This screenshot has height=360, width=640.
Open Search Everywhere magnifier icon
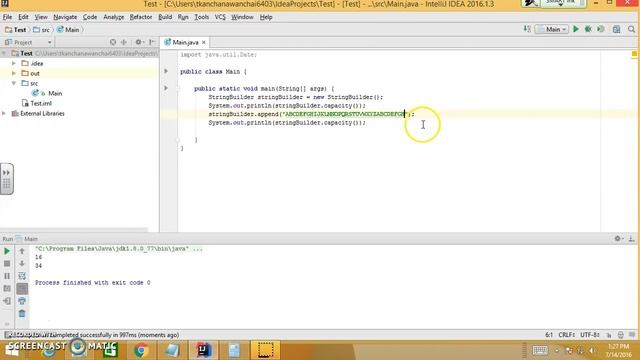pyautogui.click(x=631, y=29)
